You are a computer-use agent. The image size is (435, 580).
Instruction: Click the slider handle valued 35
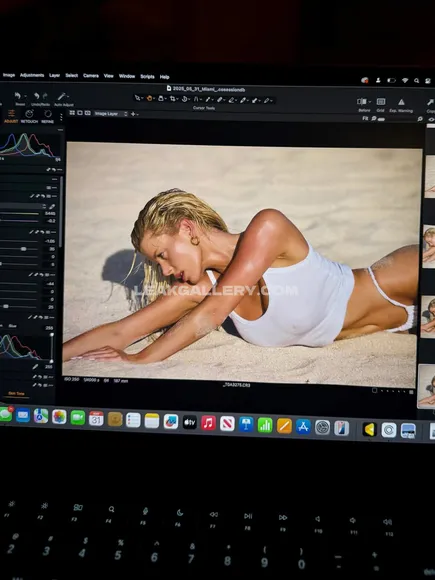(x=23, y=249)
